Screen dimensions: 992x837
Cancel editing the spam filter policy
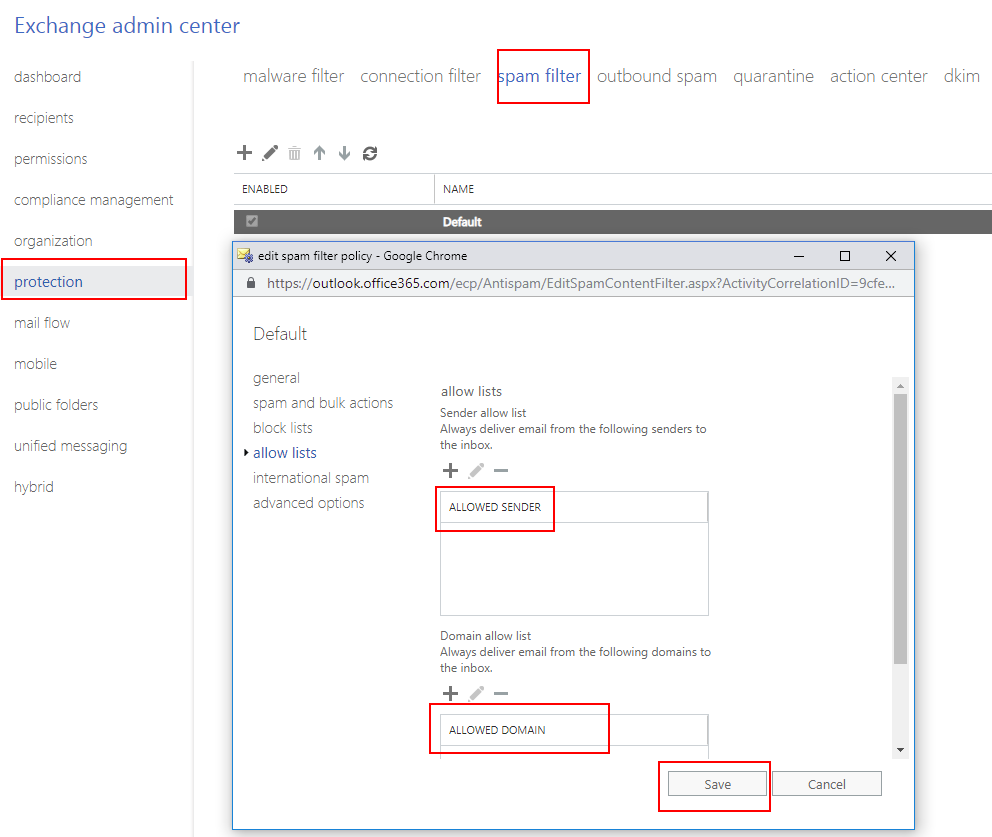click(x=827, y=784)
